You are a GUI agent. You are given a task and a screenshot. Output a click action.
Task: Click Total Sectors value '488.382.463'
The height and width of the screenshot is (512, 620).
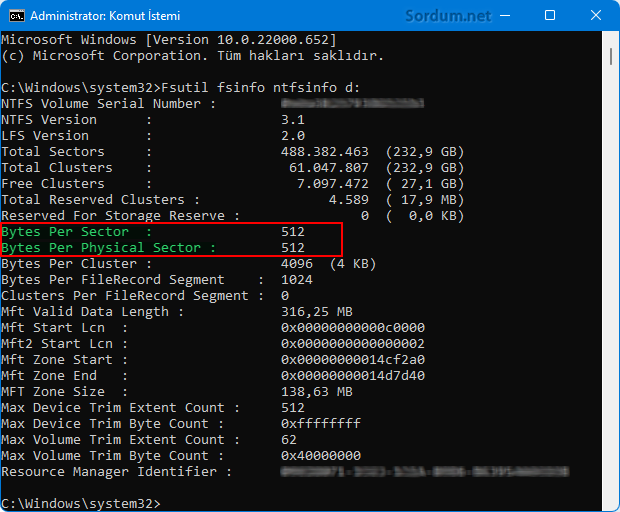point(325,152)
